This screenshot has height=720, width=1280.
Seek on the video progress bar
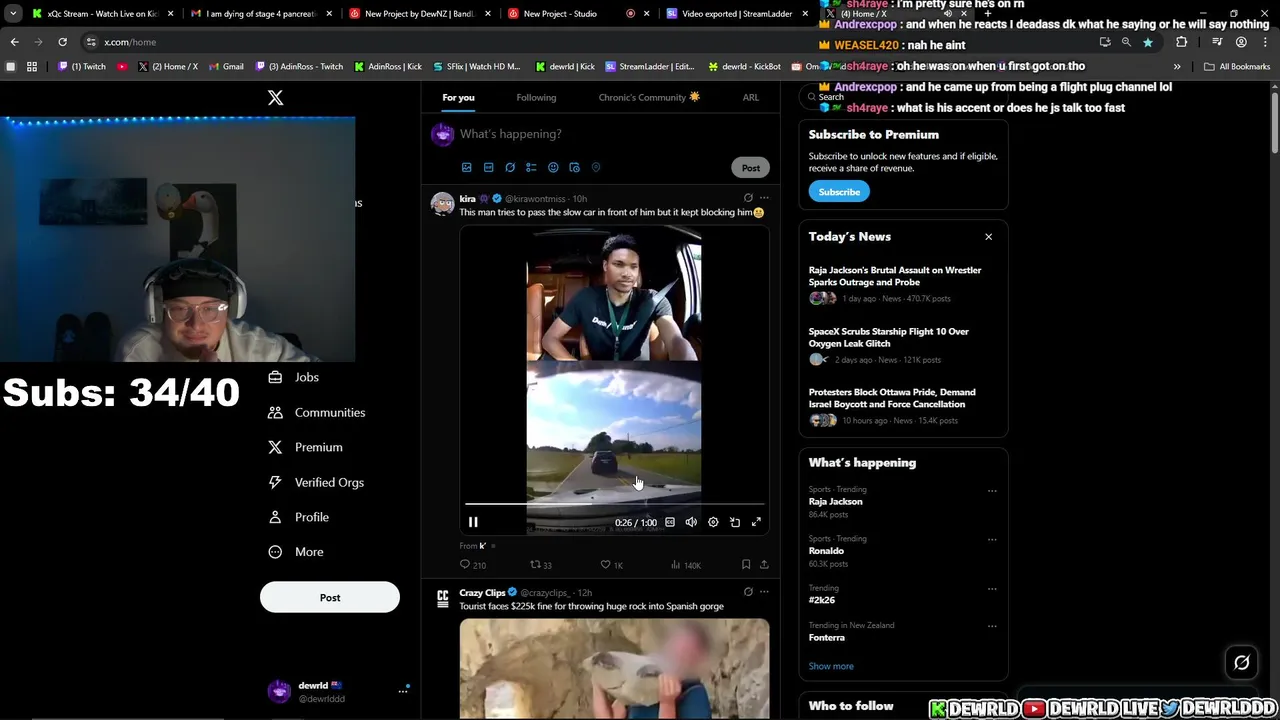(614, 505)
